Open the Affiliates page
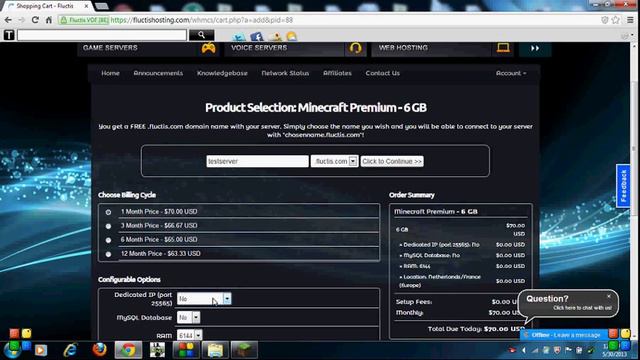640x360 pixels. pyautogui.click(x=337, y=73)
